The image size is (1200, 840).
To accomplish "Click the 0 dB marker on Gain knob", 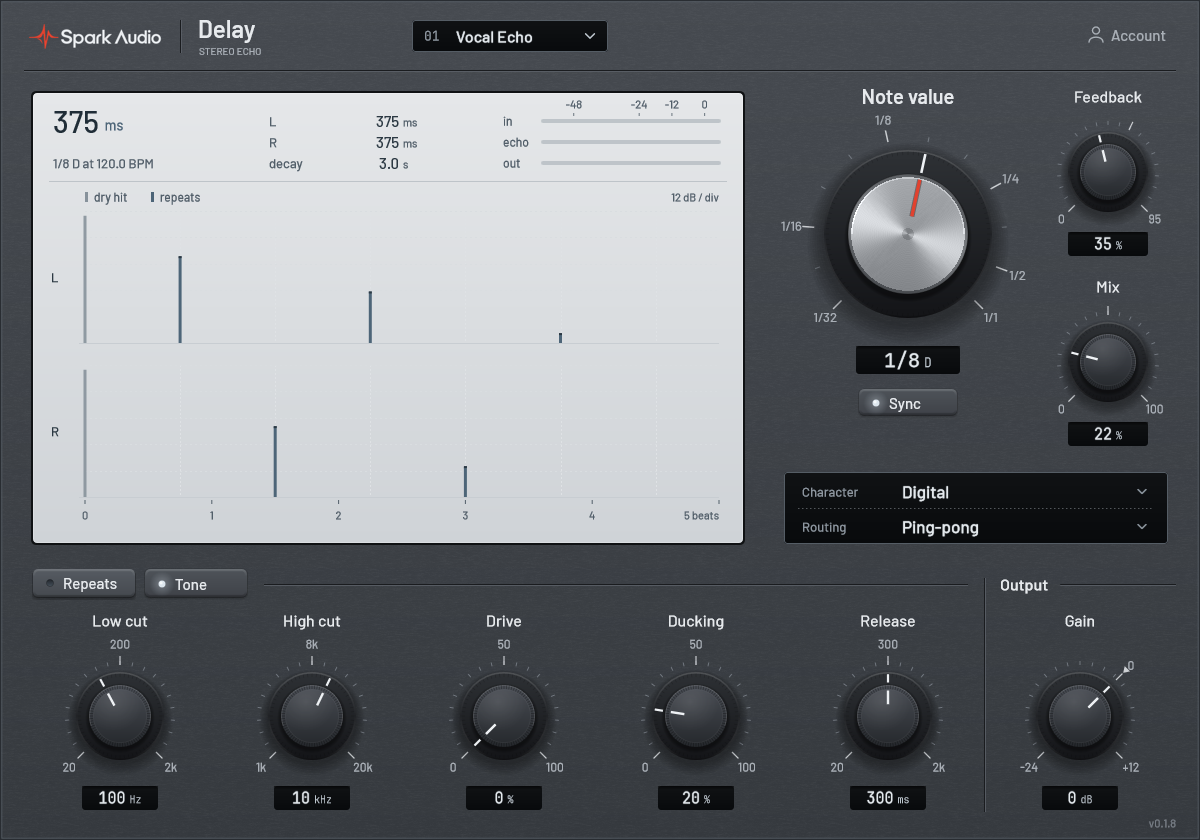I will [1129, 665].
